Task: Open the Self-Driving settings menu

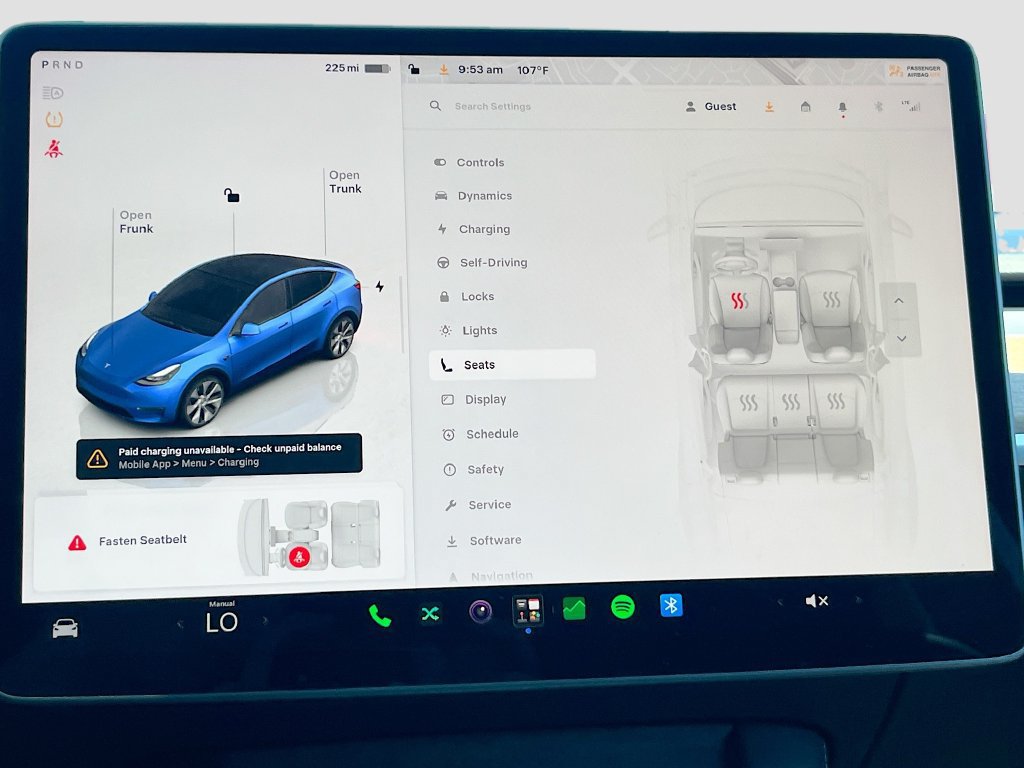Action: tap(482, 263)
